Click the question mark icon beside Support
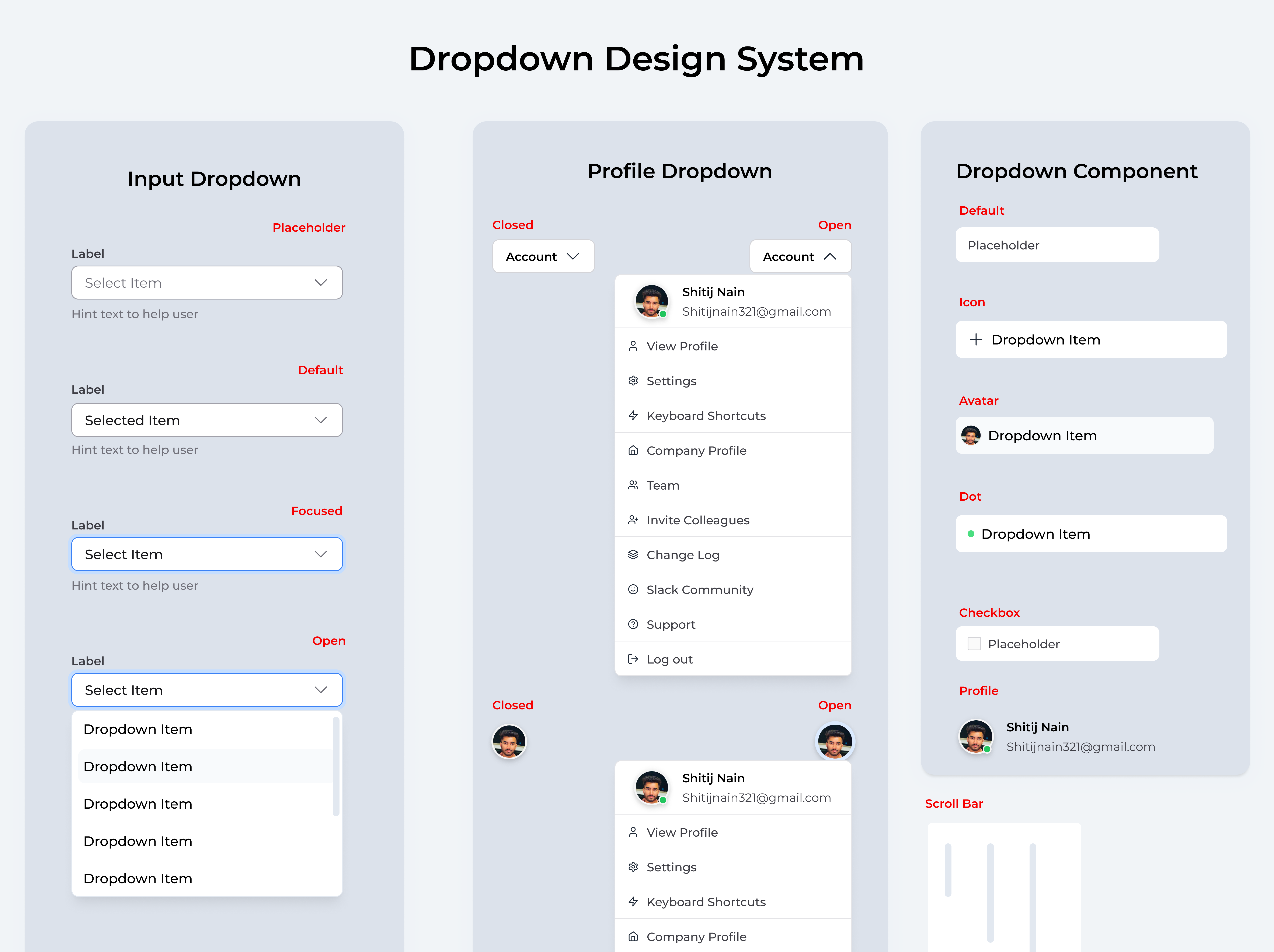 (633, 624)
